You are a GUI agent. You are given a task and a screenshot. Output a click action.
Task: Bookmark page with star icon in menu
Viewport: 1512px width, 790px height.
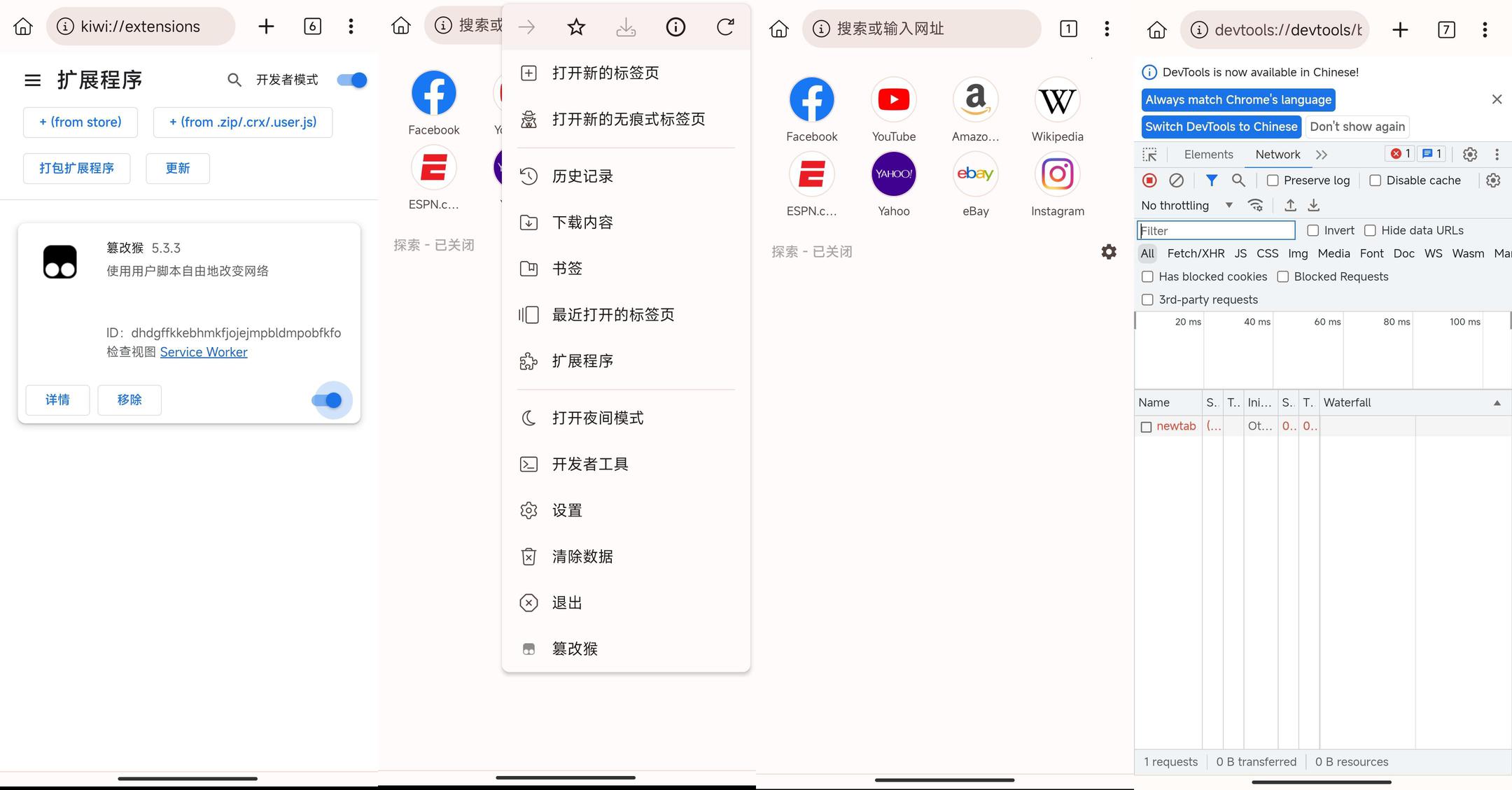coord(576,27)
